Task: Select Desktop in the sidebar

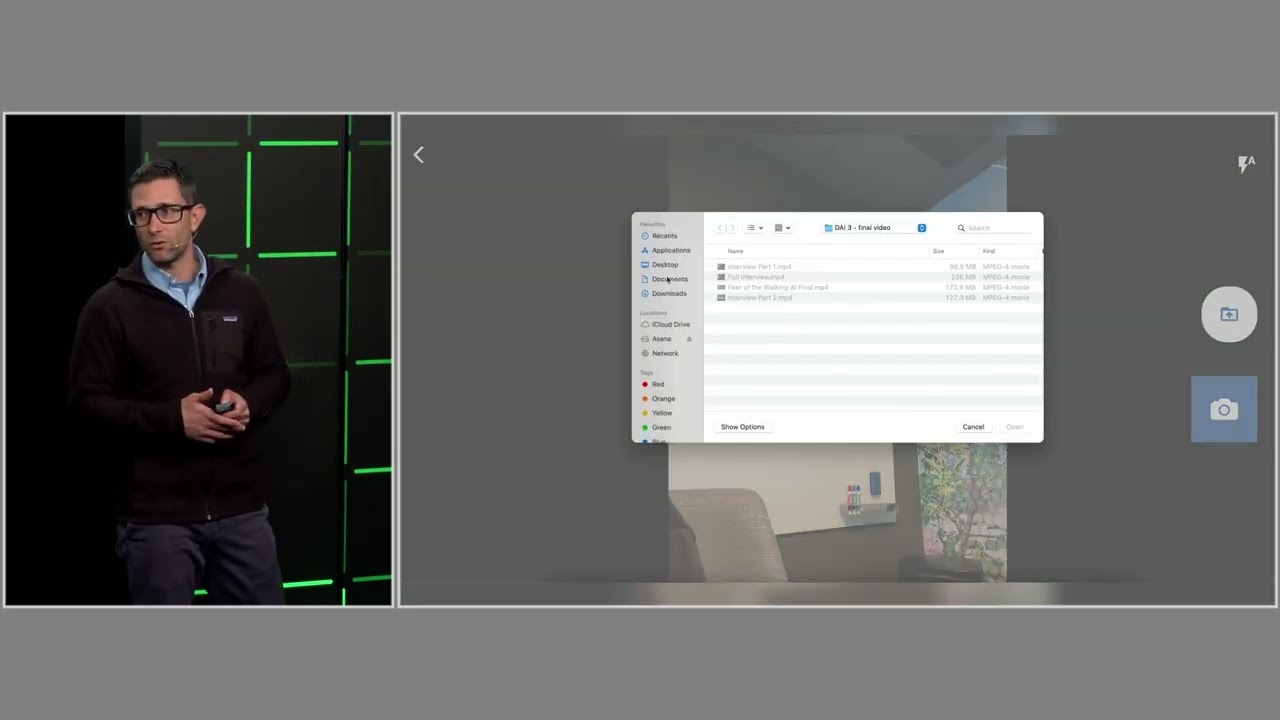Action: (x=659, y=265)
